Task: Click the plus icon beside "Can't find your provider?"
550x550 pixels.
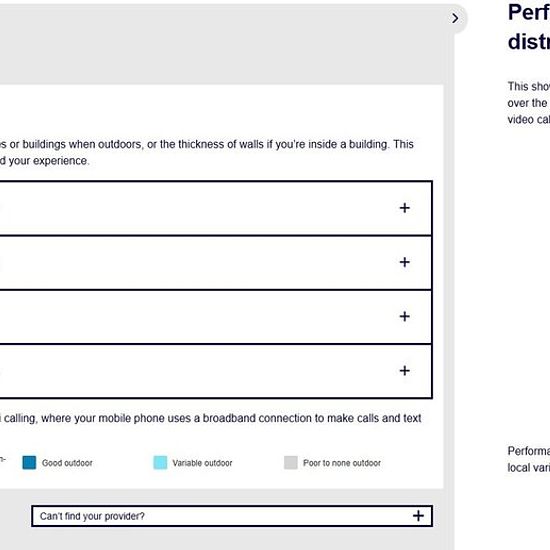Action: [418, 516]
